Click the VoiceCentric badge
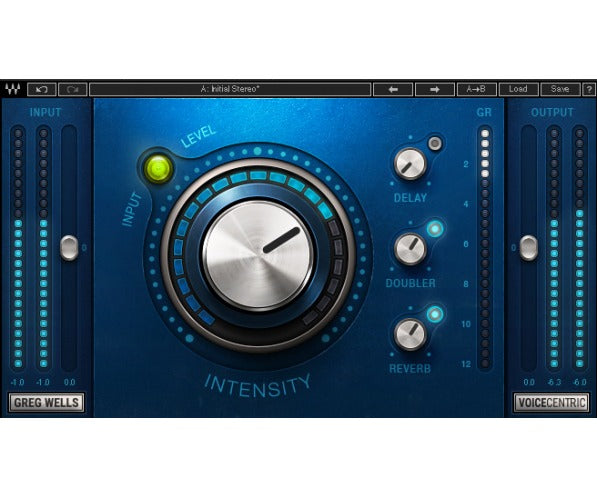Screen dimensions: 597x497 click(x=551, y=403)
